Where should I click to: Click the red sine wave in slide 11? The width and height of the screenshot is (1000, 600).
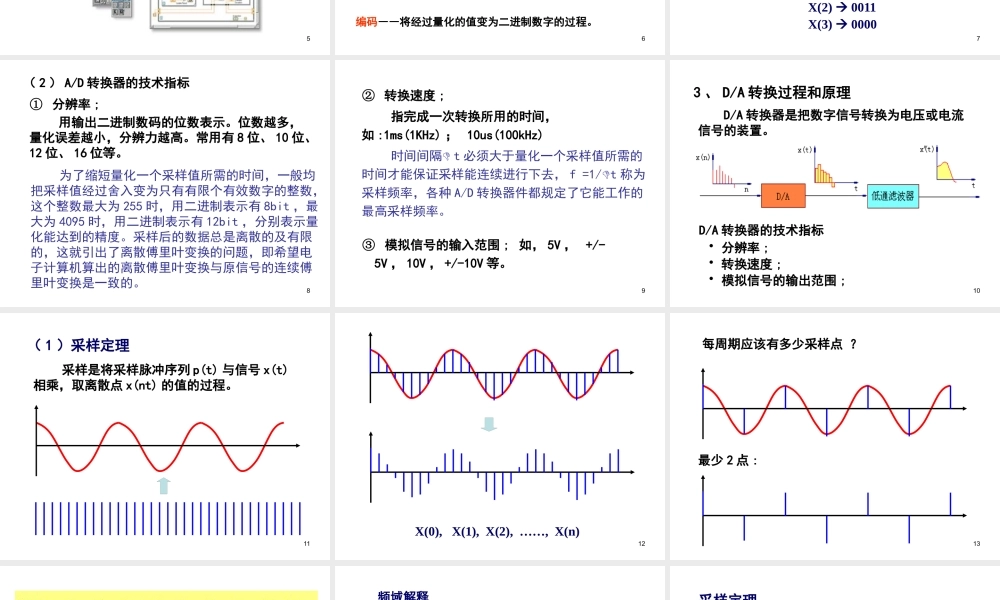[x=161, y=446]
